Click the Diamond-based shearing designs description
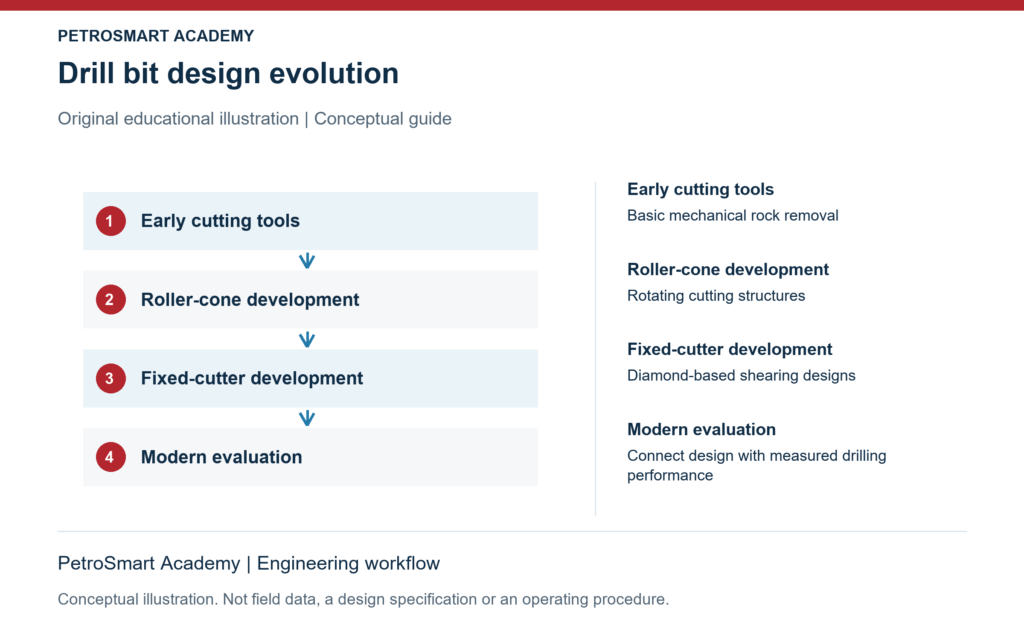This screenshot has width=1024, height=640. click(x=741, y=376)
